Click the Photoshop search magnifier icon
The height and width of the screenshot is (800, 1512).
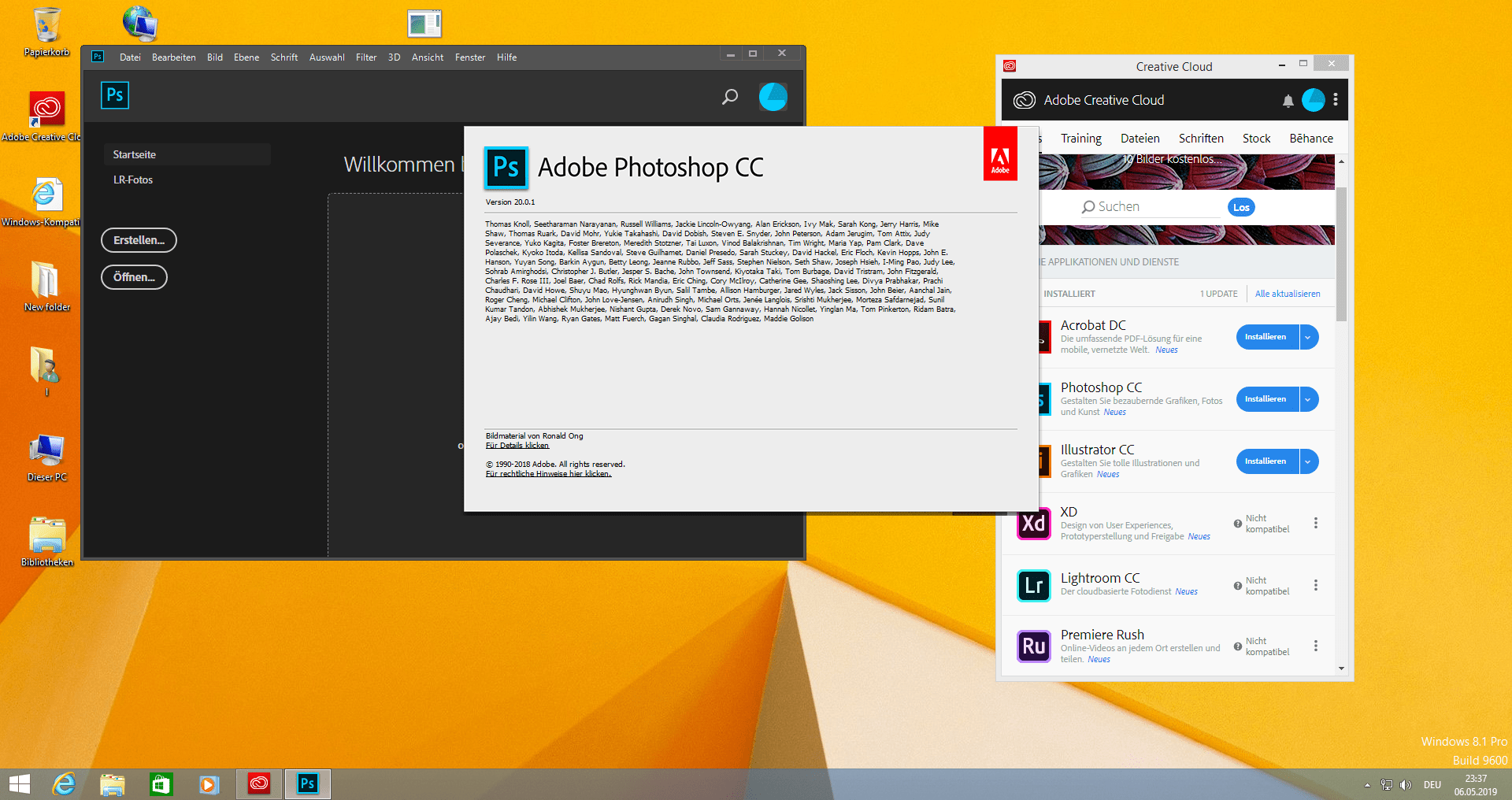click(730, 97)
